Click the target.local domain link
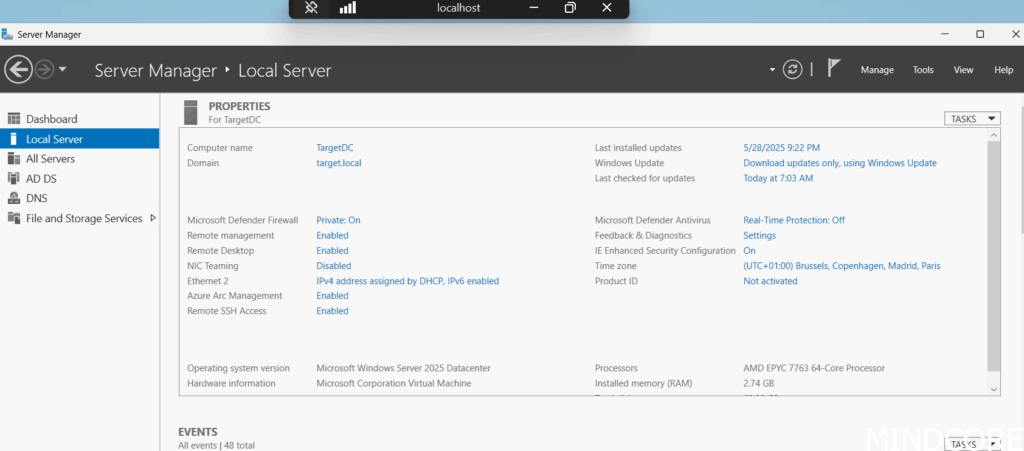 pyautogui.click(x=339, y=163)
